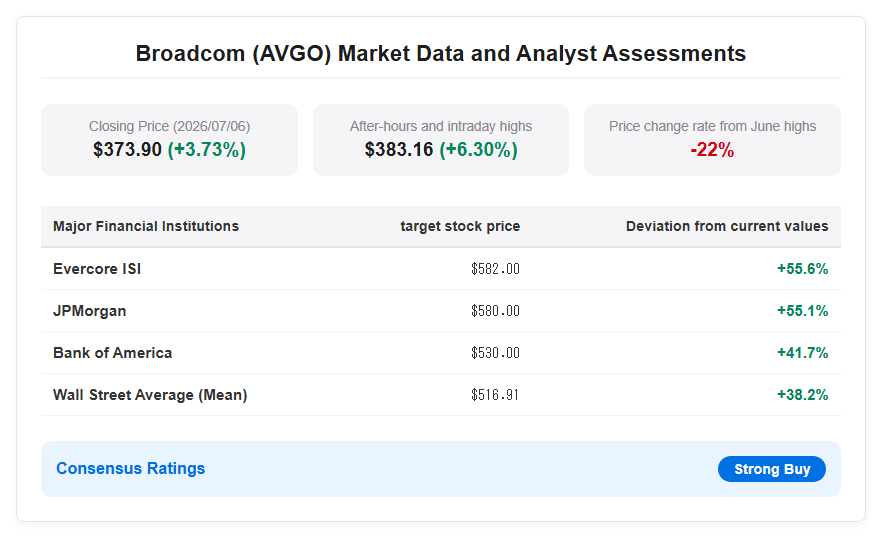Select the JPMorgan institution name
The height and width of the screenshot is (539, 882).
(89, 311)
